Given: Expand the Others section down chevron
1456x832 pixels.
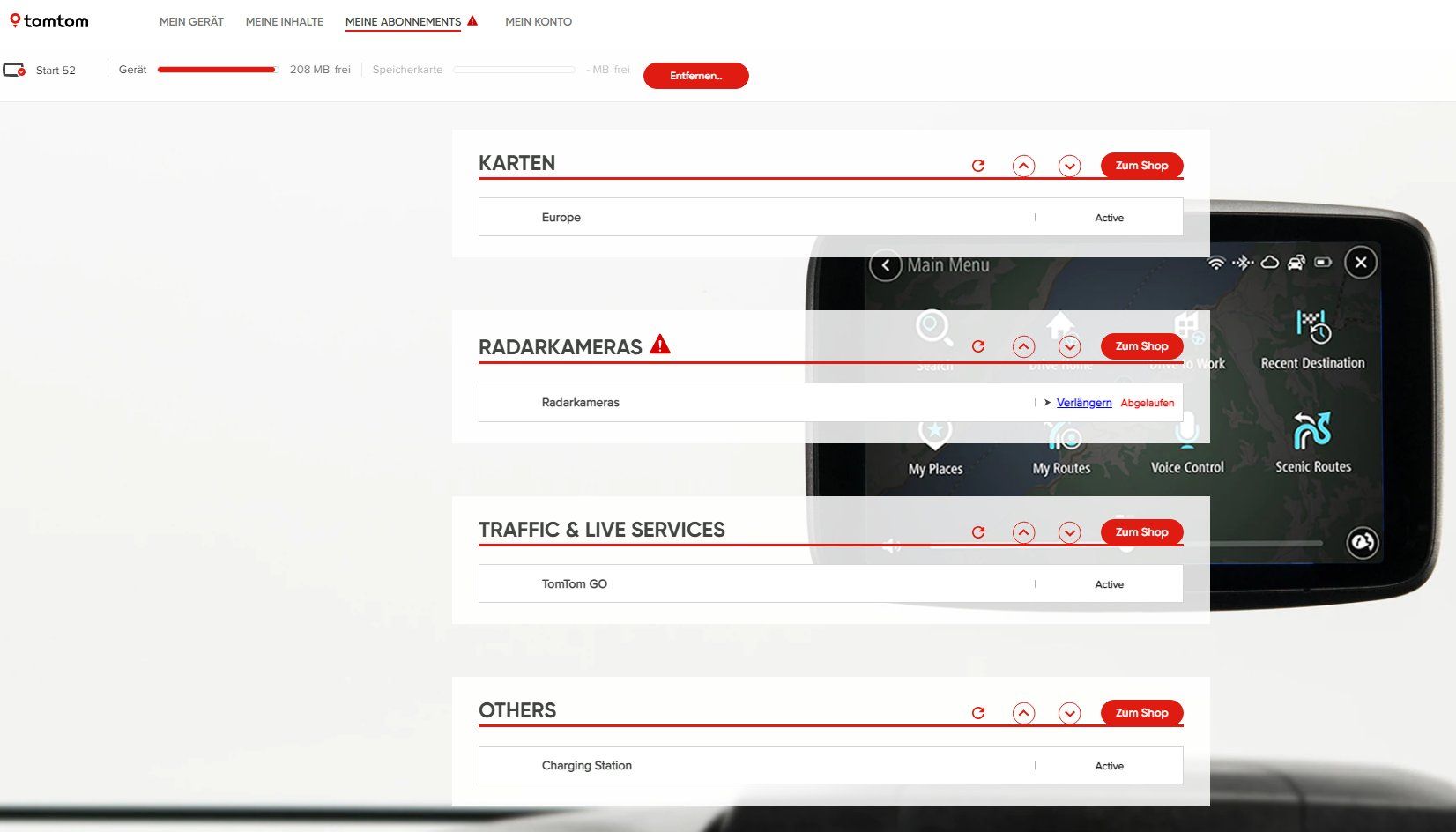Looking at the screenshot, I should point(1069,713).
